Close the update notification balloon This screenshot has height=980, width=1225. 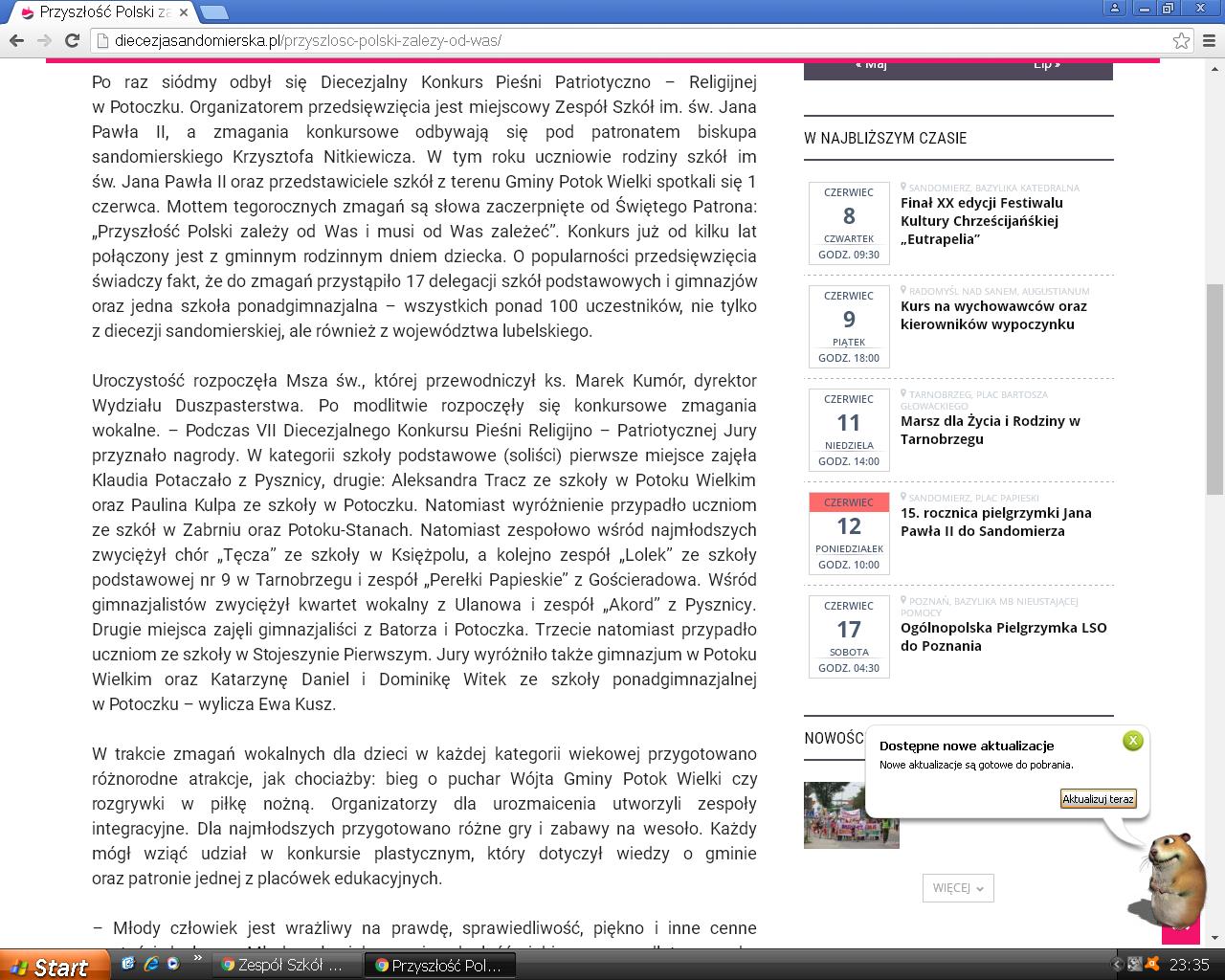(1132, 740)
